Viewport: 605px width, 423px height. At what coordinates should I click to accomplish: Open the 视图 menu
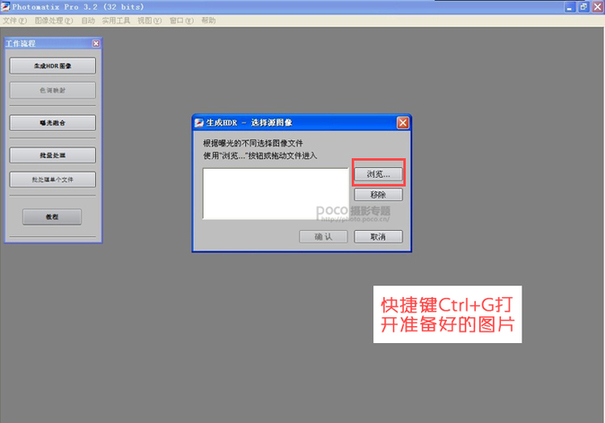pos(148,20)
